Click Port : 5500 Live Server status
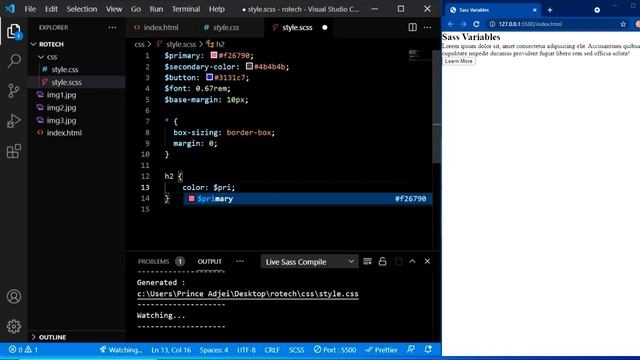640x360 pixels. [x=335, y=350]
